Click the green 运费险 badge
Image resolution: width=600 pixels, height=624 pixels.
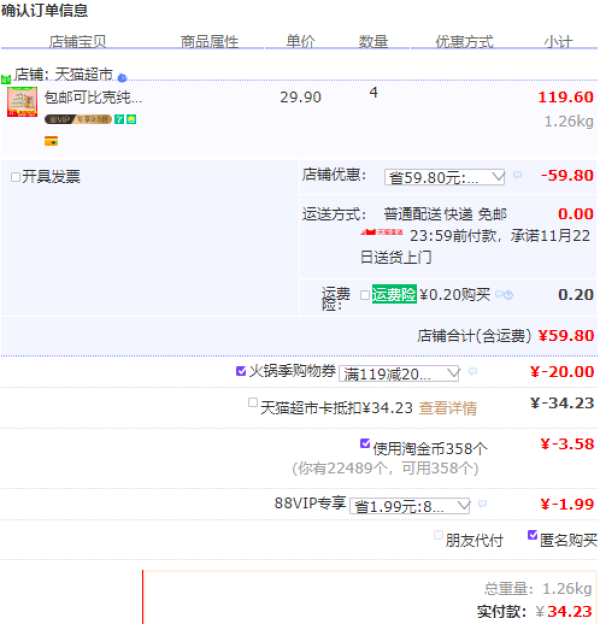pos(394,294)
